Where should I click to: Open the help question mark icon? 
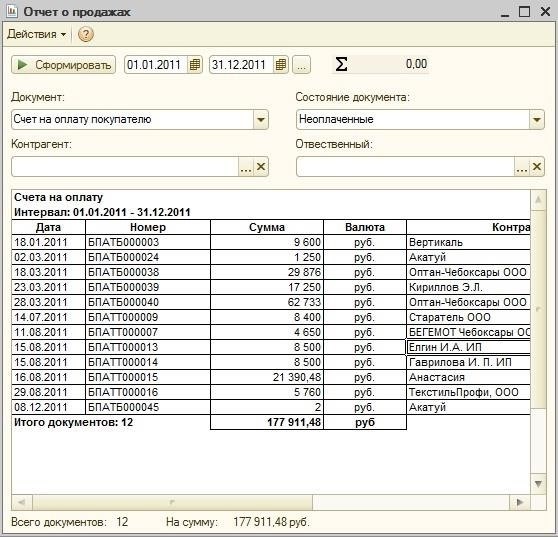85,35
